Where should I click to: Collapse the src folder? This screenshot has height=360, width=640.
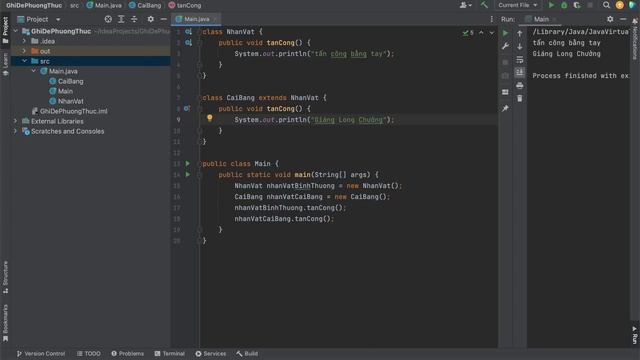click(x=24, y=61)
